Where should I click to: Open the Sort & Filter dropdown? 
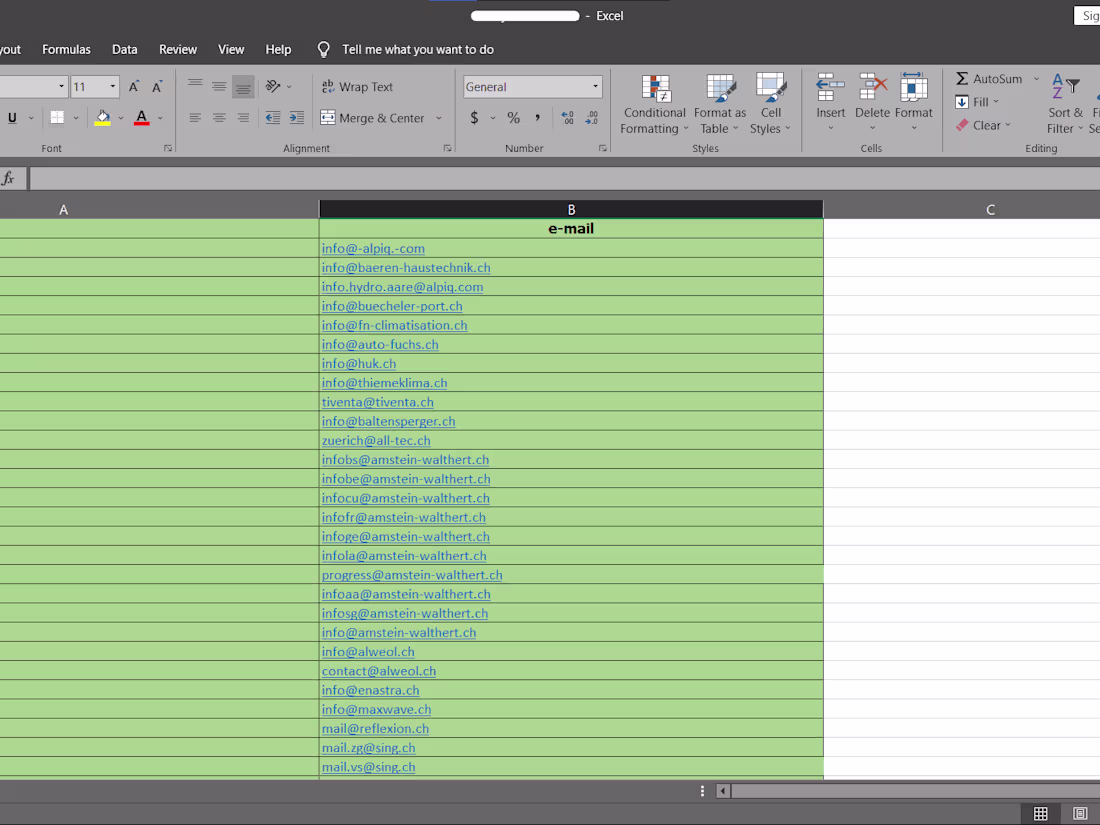pos(1064,112)
